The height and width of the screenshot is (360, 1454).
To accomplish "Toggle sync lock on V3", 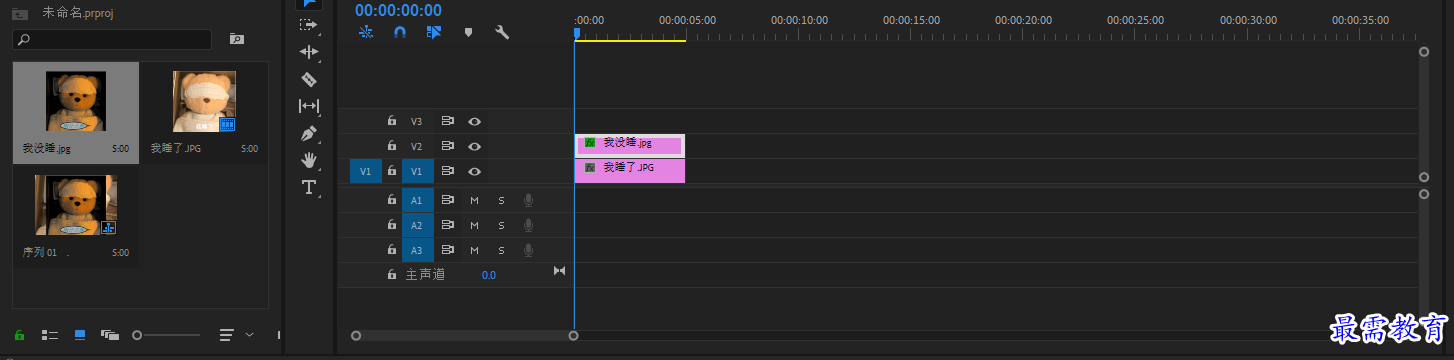I will coord(448,121).
